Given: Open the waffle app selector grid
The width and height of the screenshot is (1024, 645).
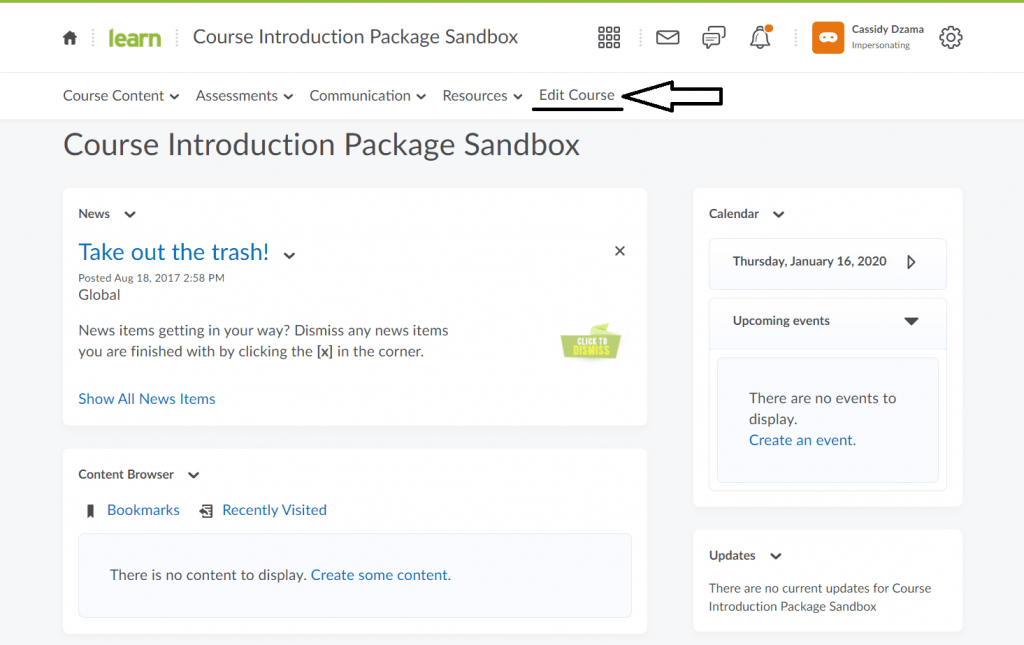Looking at the screenshot, I should [x=608, y=37].
